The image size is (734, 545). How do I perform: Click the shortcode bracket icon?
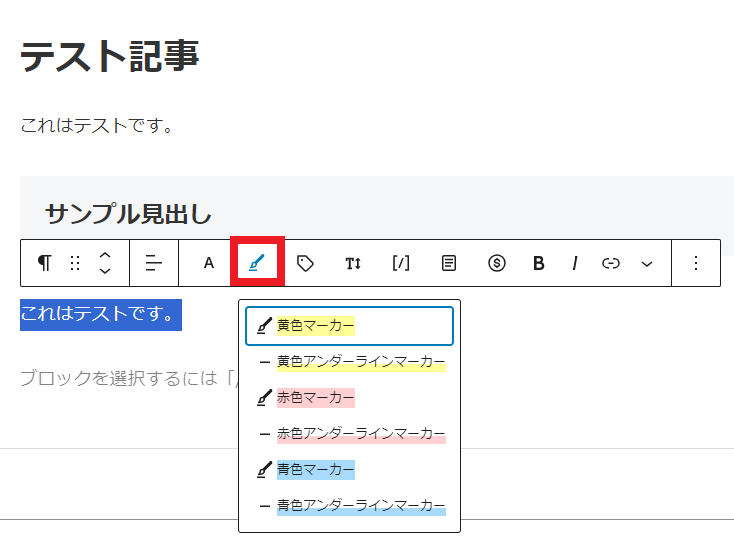point(401,263)
